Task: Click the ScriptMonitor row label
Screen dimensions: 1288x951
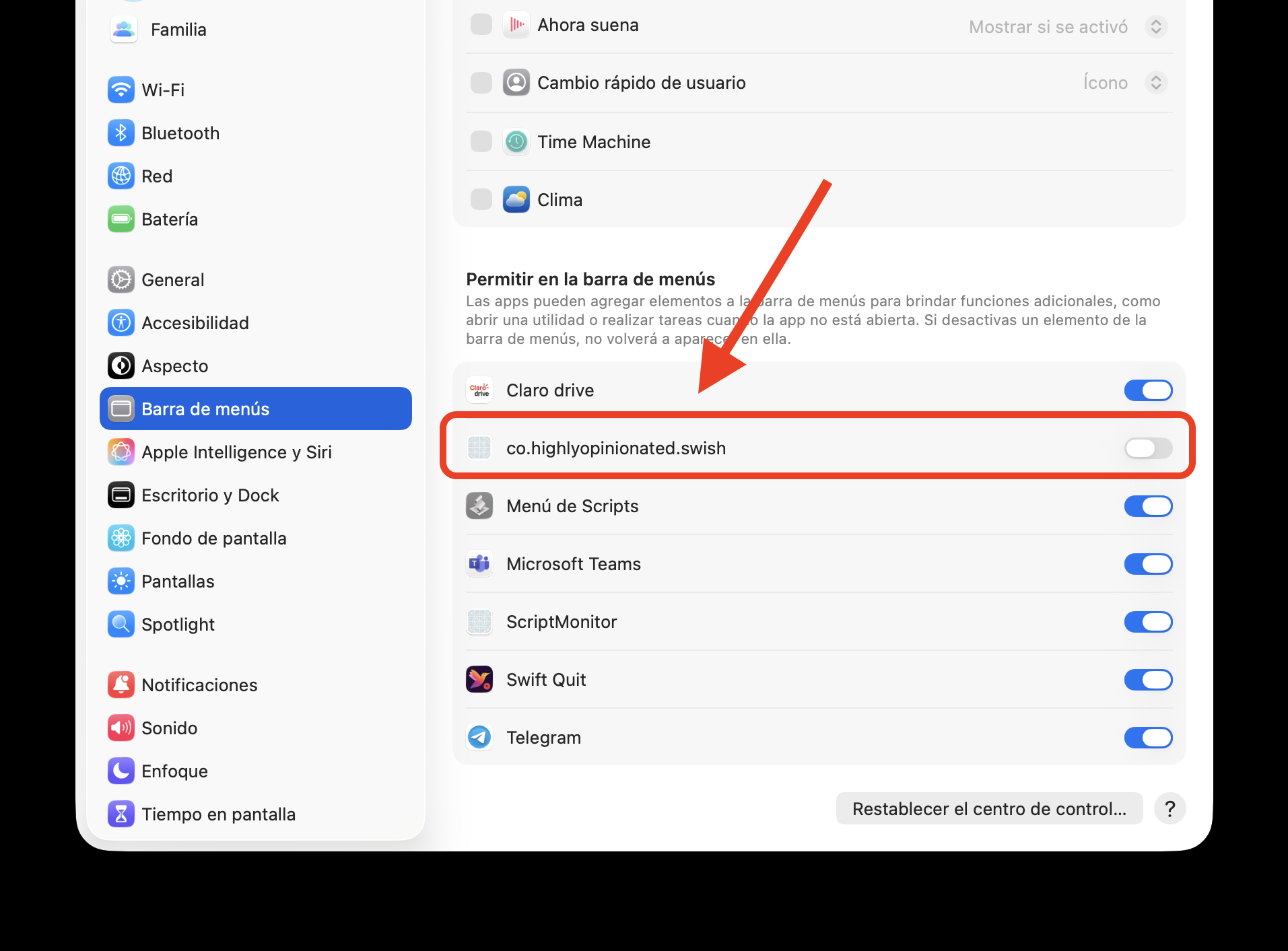Action: [562, 622]
